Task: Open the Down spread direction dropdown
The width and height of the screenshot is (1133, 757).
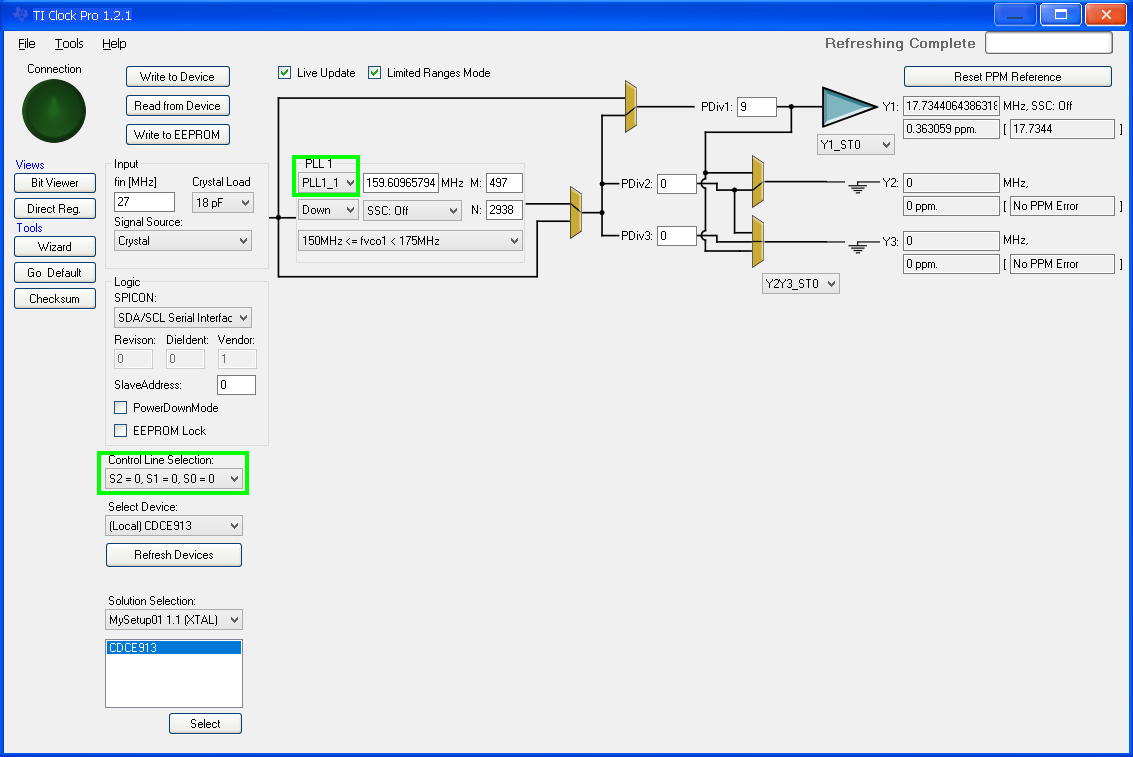Action: [x=328, y=210]
